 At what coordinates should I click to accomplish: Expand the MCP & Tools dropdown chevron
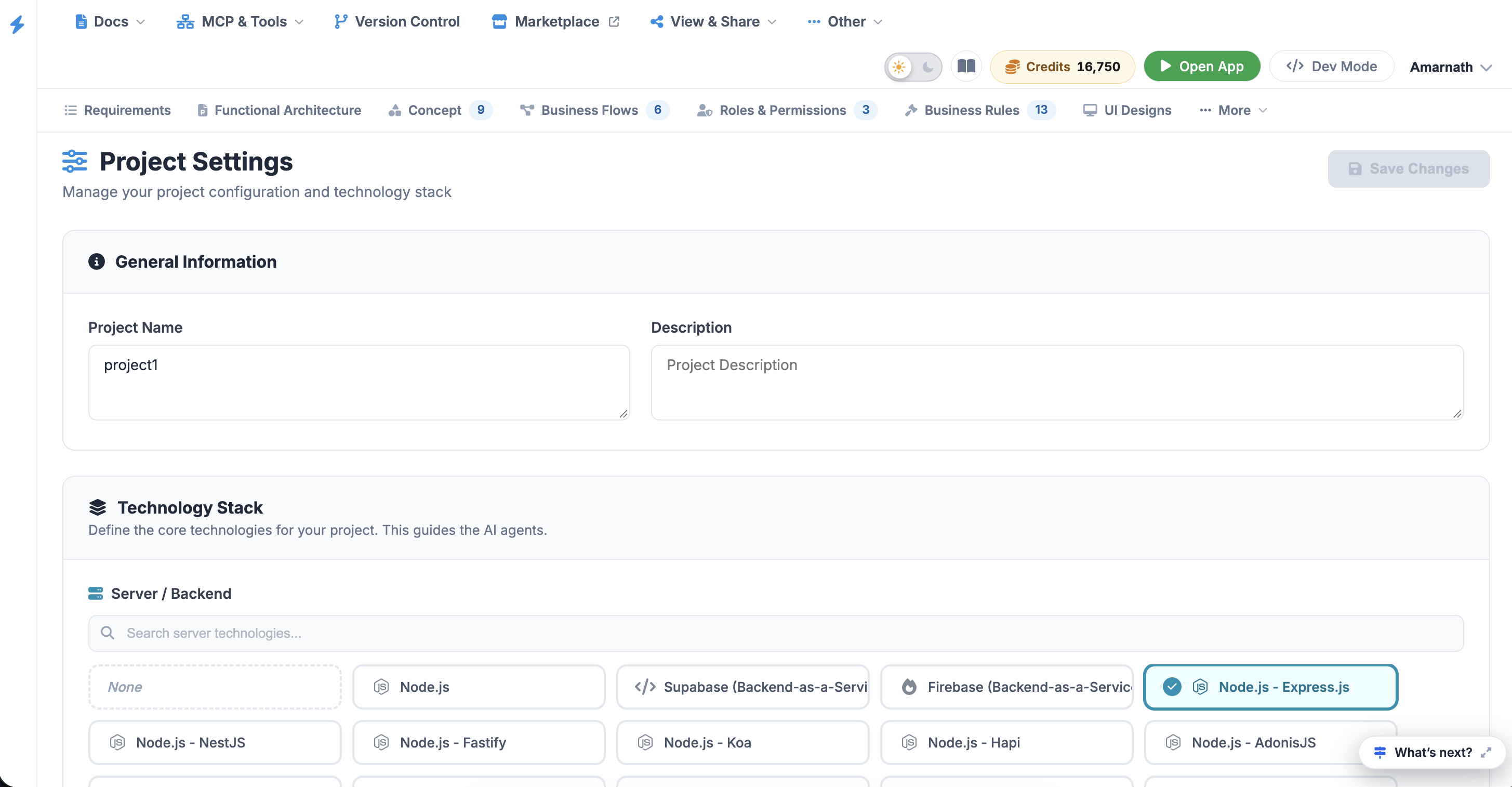299,22
